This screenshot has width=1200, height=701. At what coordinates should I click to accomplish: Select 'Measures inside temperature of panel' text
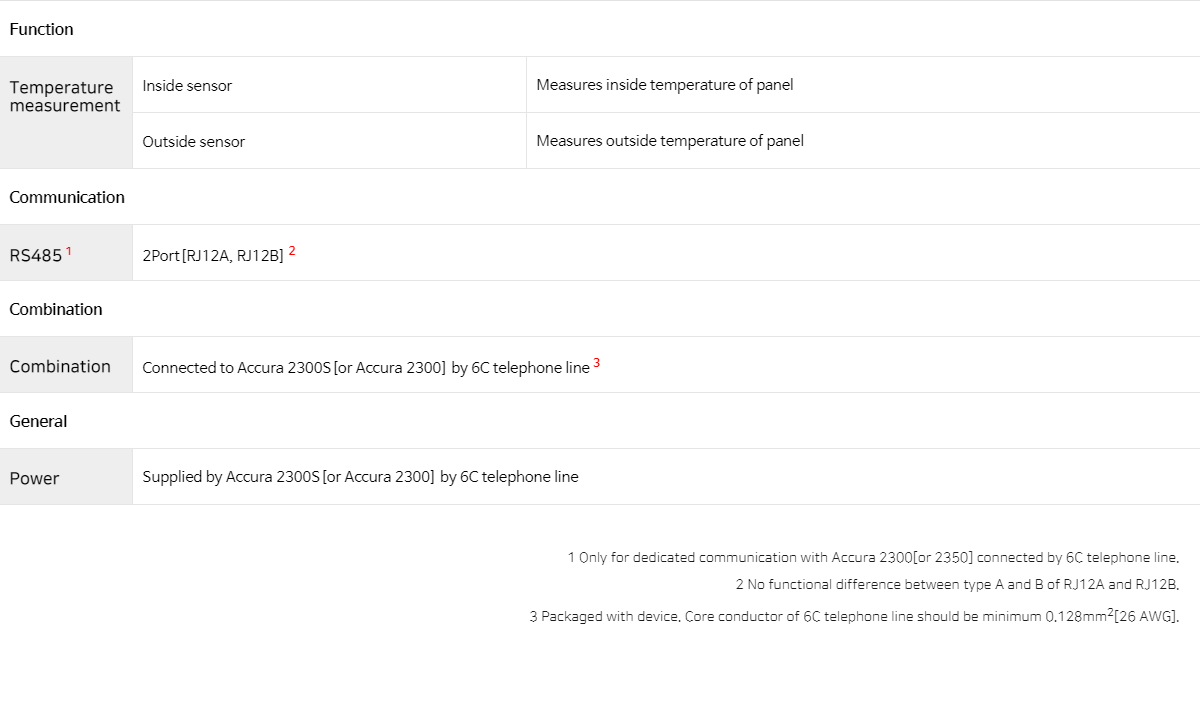tap(664, 85)
